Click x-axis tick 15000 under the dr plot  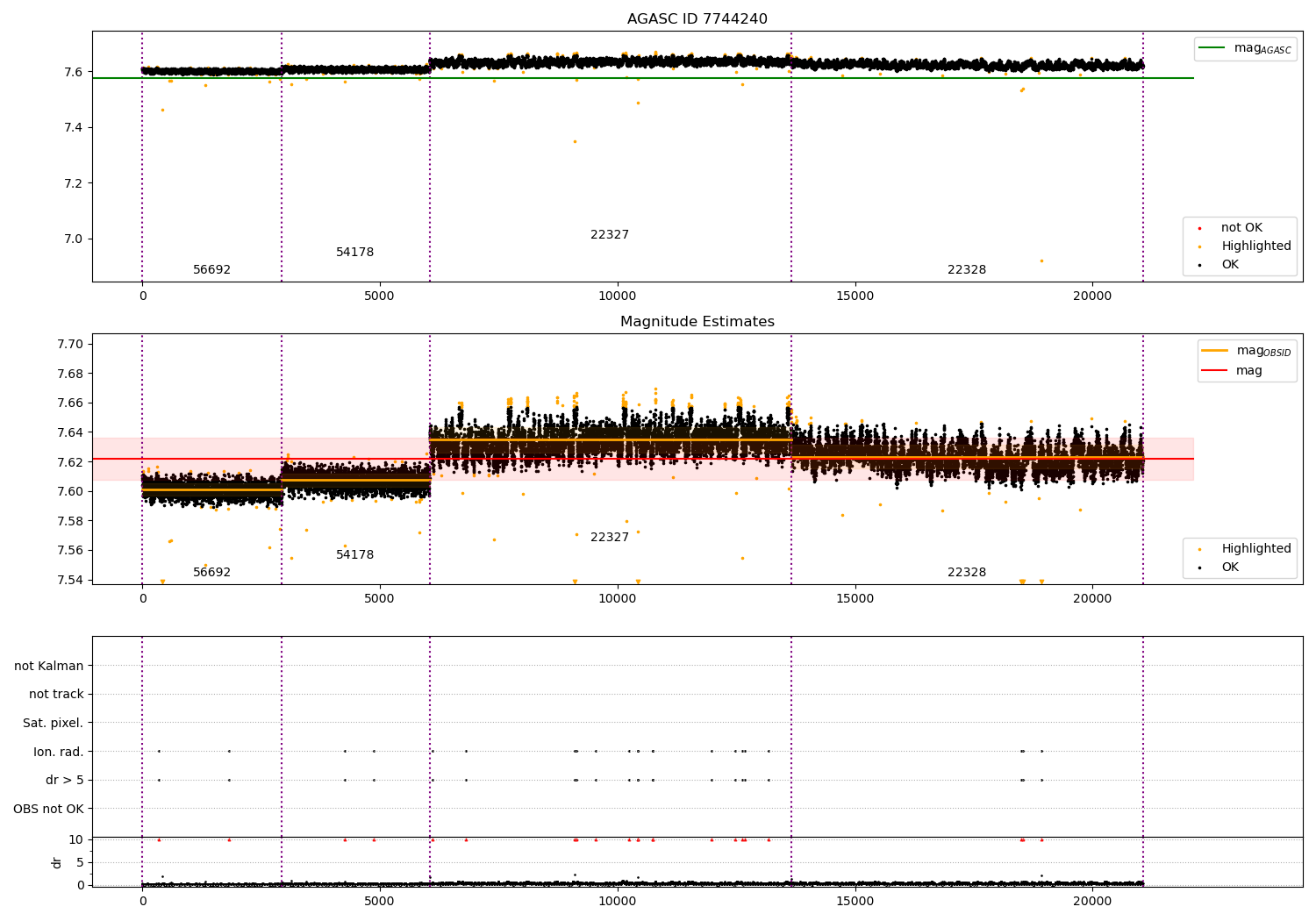855,901
